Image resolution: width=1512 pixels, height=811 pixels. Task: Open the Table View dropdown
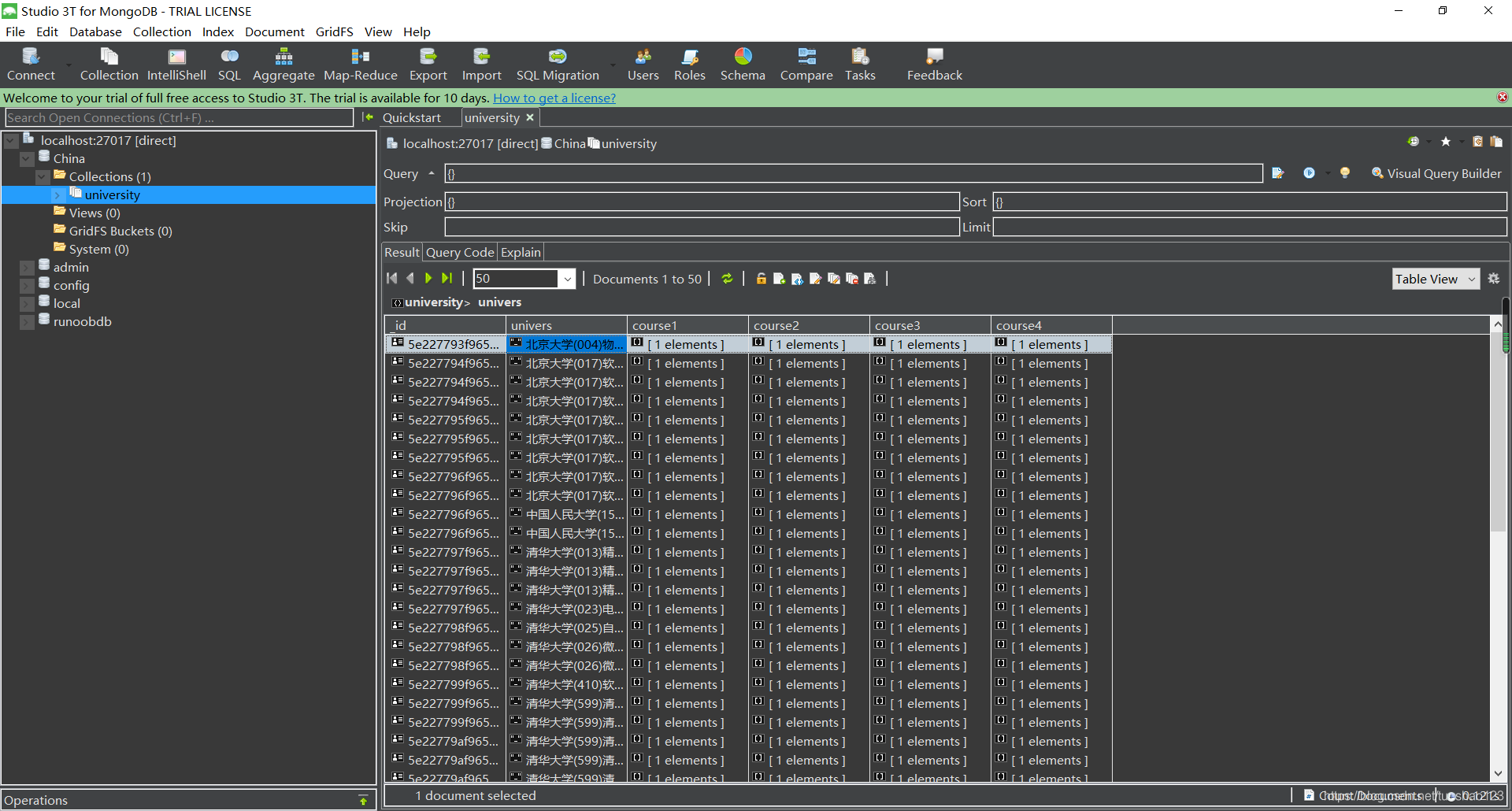(1436, 279)
